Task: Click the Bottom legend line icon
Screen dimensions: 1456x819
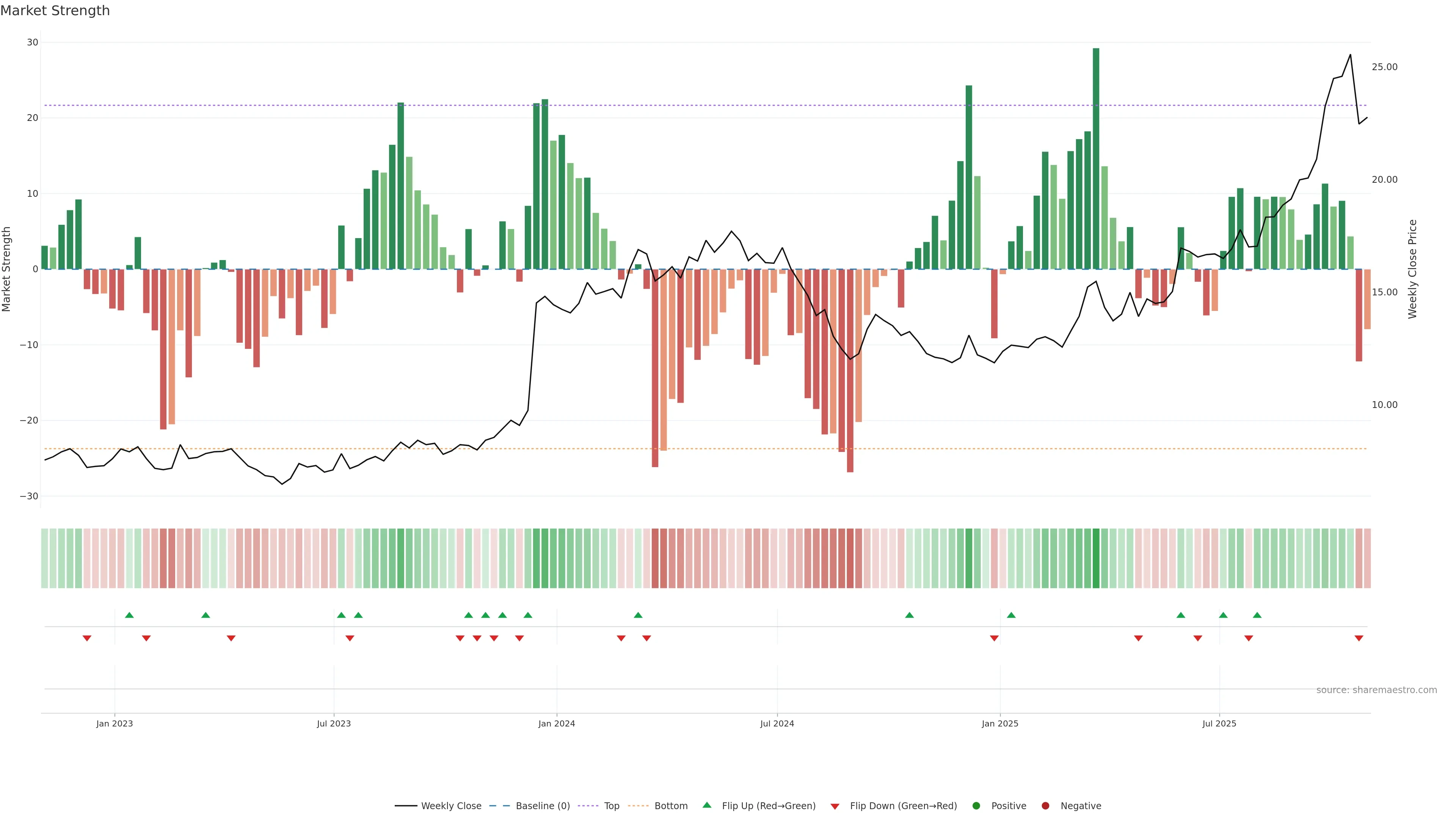Action: pyautogui.click(x=638, y=806)
